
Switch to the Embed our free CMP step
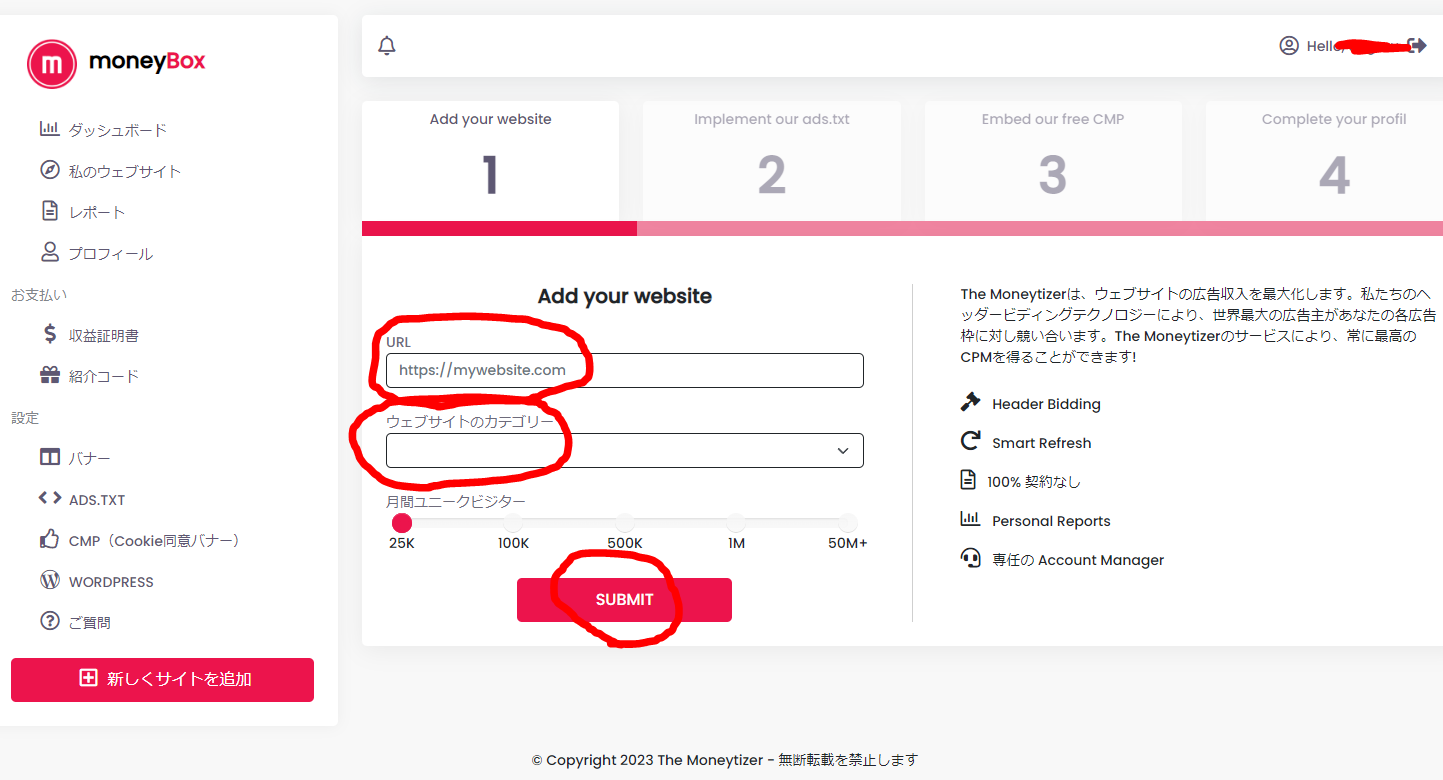tap(1052, 159)
